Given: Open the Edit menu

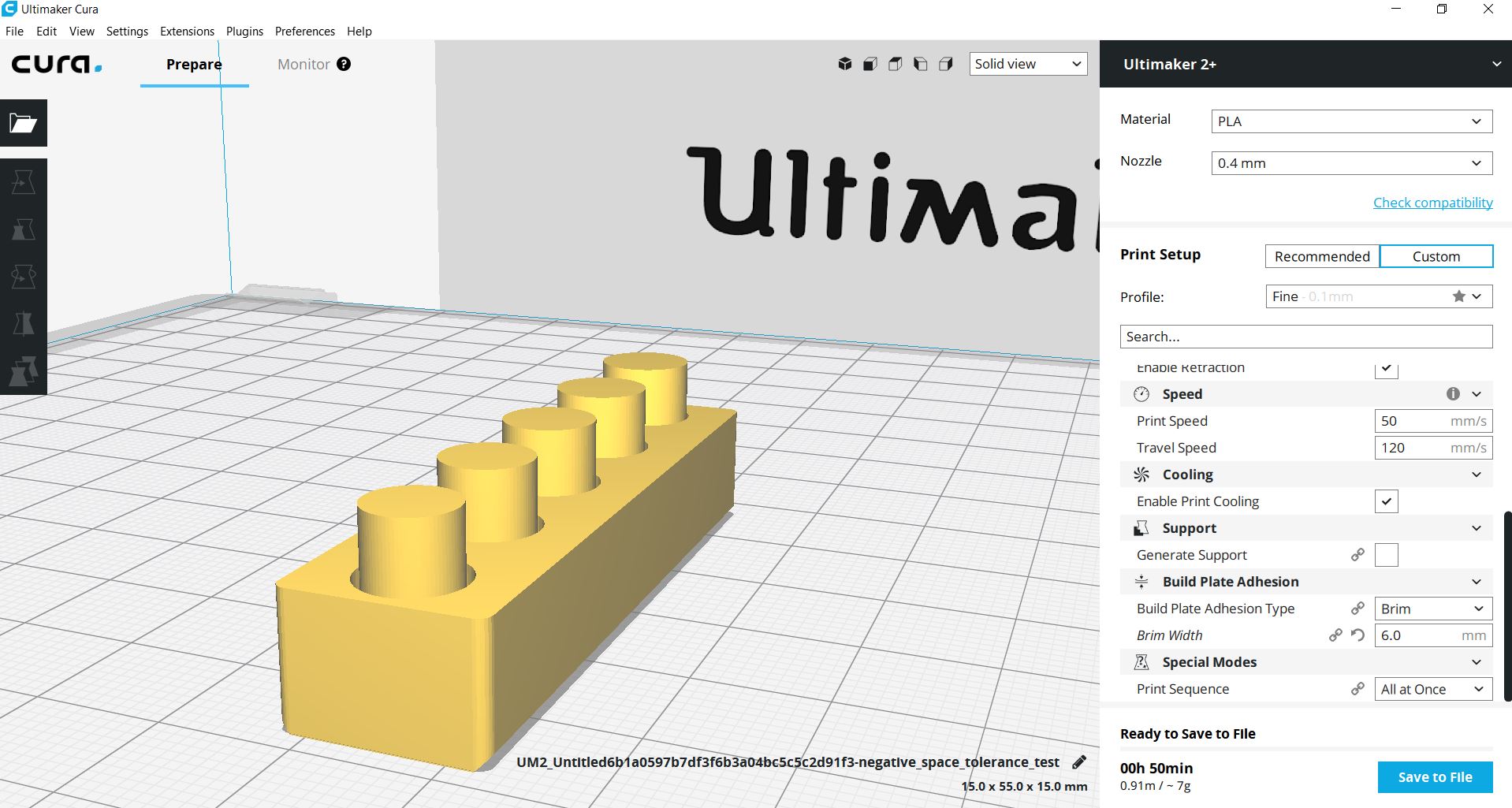Looking at the screenshot, I should coord(47,32).
